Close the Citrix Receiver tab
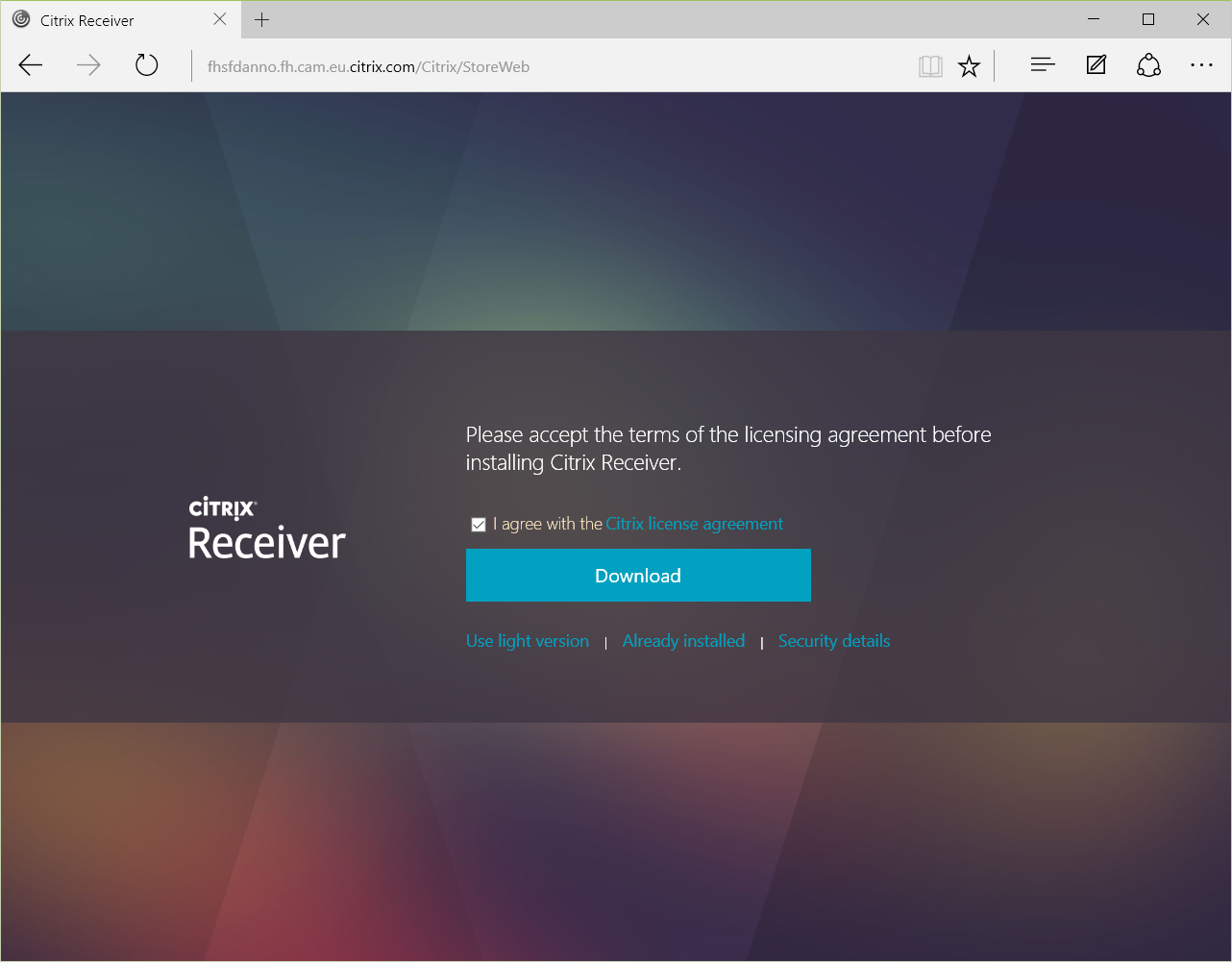This screenshot has height=962, width=1232. tap(220, 19)
